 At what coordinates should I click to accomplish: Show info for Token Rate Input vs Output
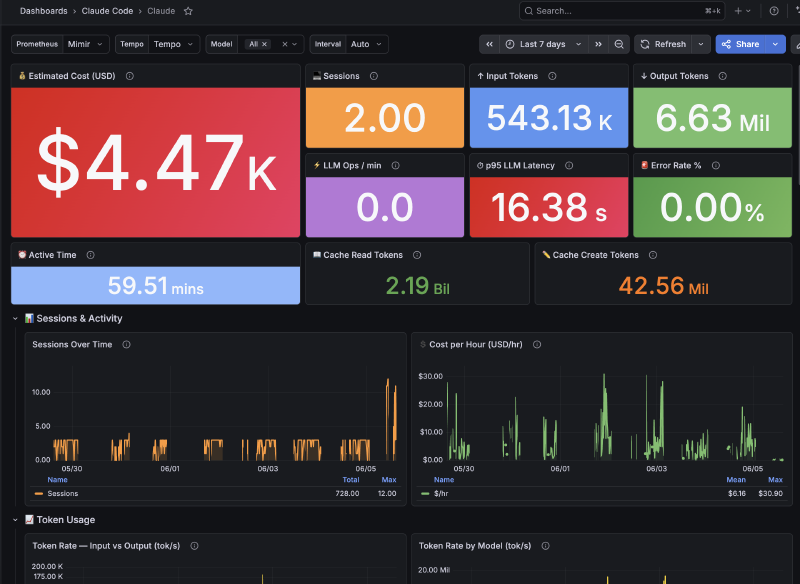[x=194, y=546]
